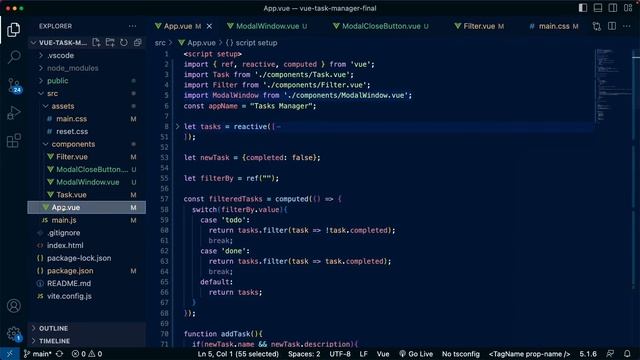Open Explorer views and more actions menu

pos(132,26)
